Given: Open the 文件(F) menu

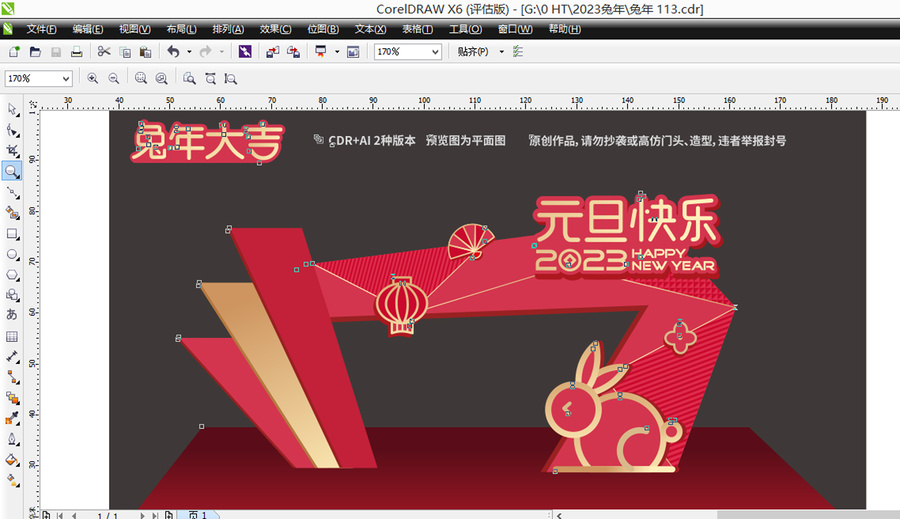Looking at the screenshot, I should (x=41, y=29).
